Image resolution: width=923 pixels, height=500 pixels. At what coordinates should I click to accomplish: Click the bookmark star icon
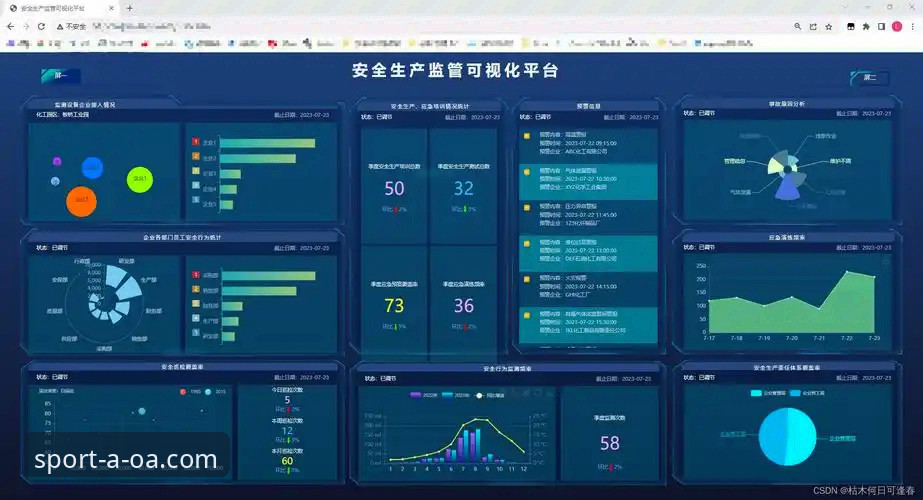[x=829, y=27]
